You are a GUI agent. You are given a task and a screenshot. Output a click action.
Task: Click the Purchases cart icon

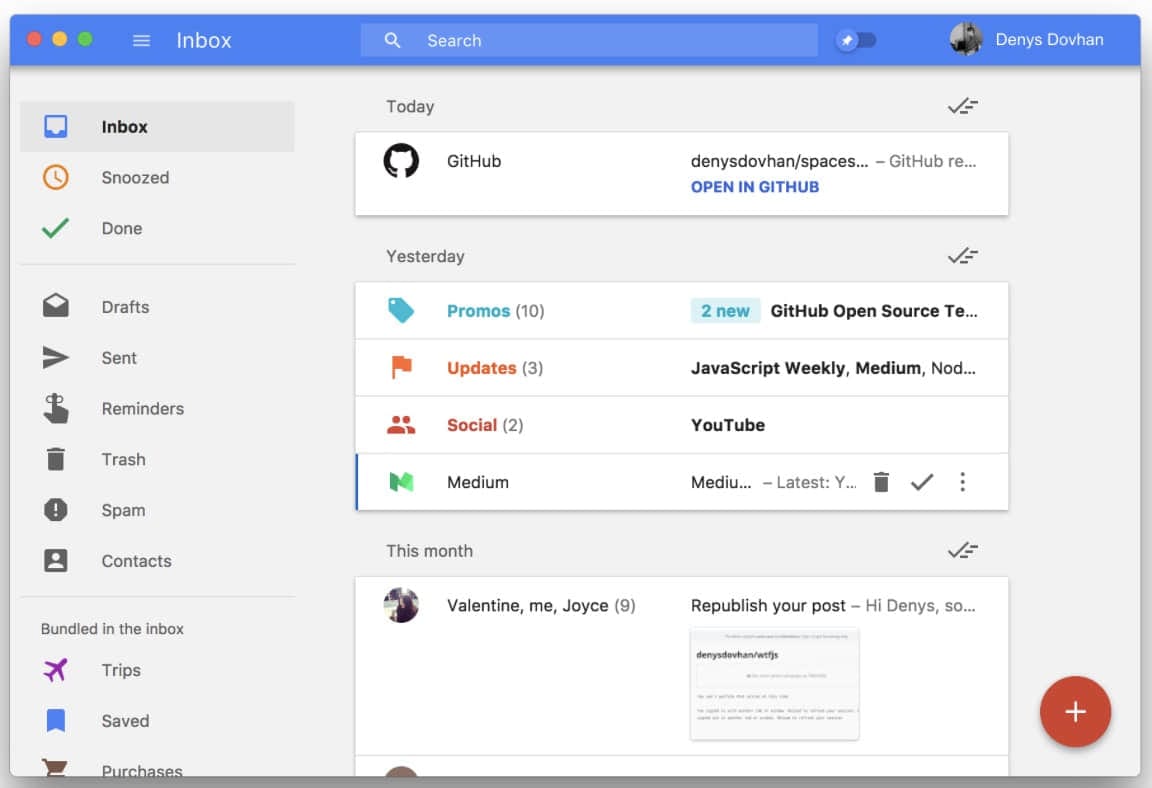[x=56, y=768]
